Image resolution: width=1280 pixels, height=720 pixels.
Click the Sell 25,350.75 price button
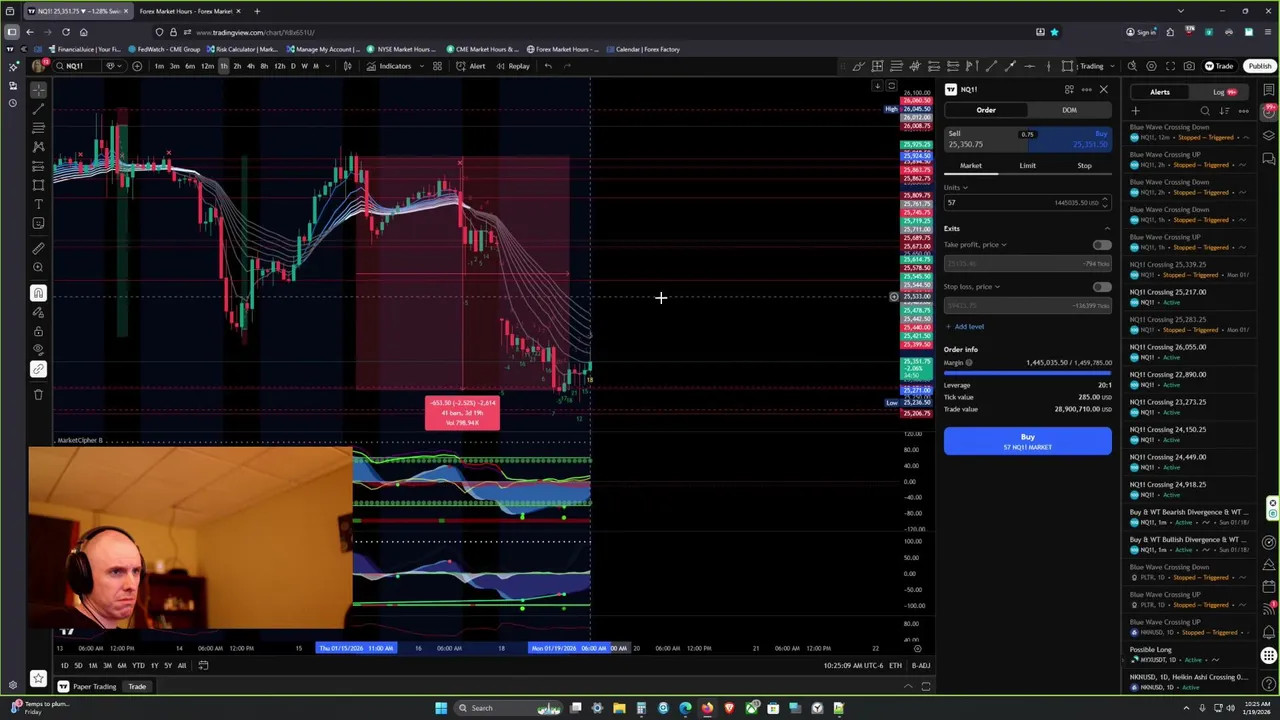tap(985, 139)
